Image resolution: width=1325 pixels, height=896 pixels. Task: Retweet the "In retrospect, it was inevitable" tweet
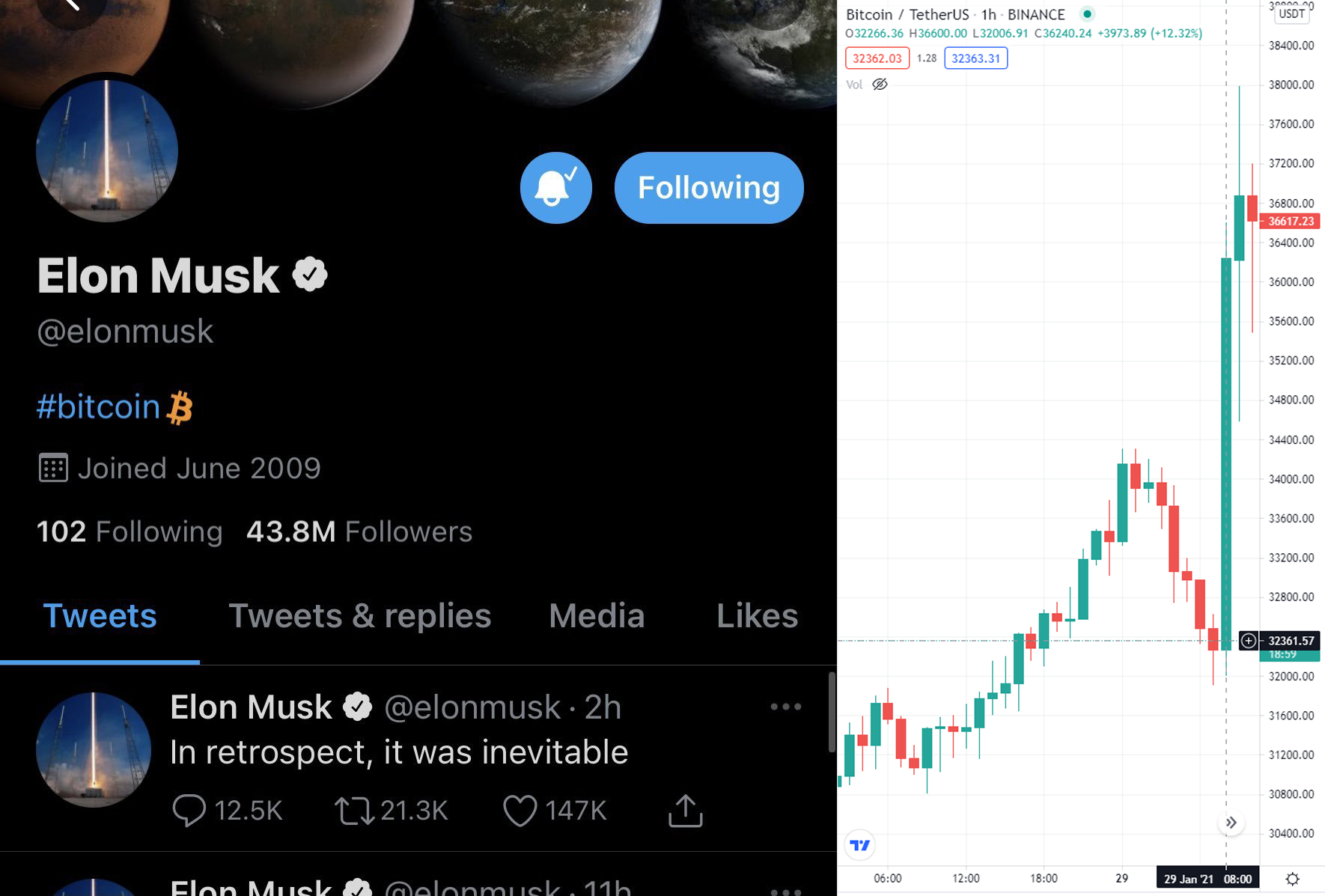pos(354,811)
